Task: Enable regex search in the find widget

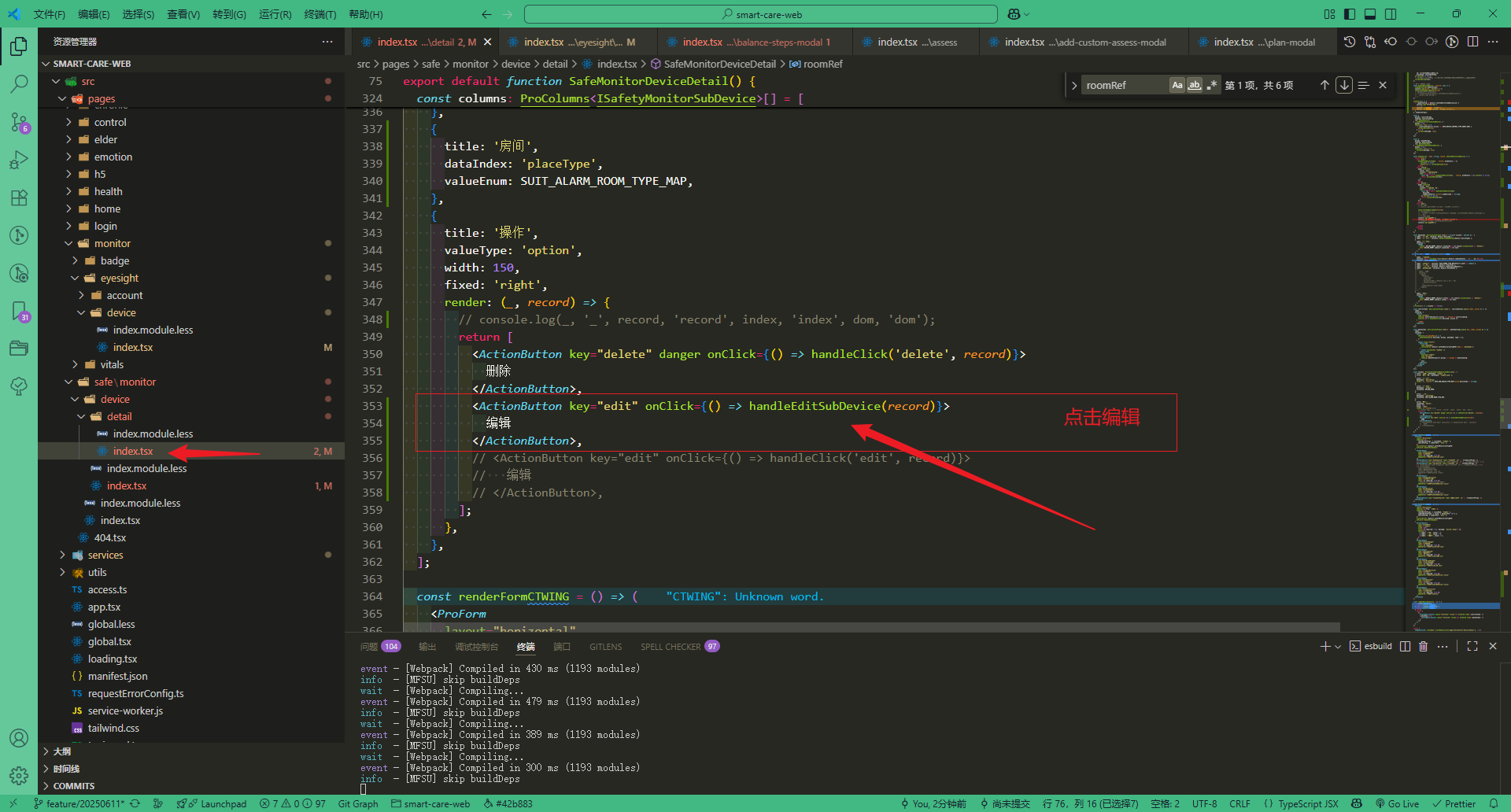Action: pos(1212,84)
